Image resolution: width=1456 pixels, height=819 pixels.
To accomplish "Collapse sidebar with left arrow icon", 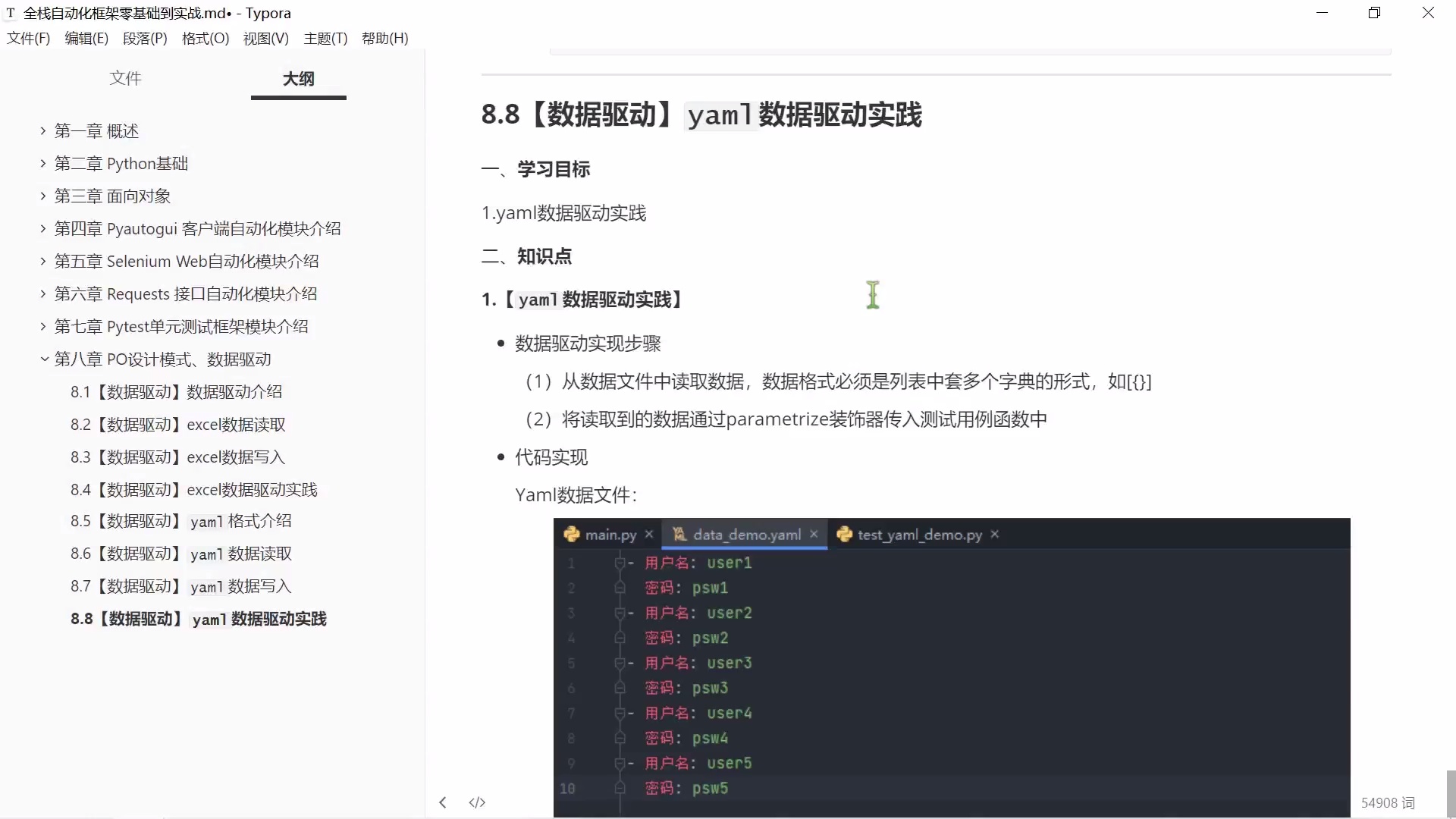I will 443,802.
